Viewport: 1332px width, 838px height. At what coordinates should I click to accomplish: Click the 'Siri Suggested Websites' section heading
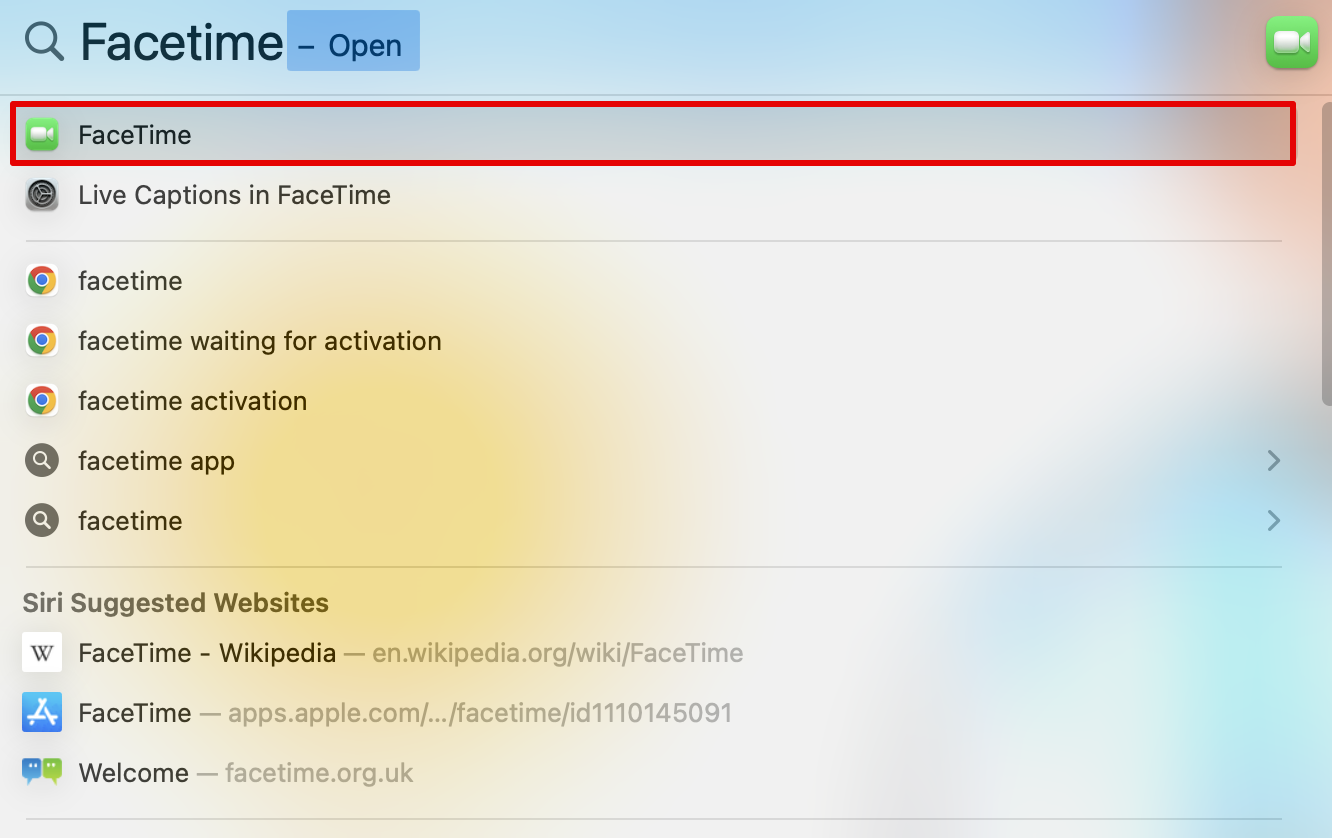(x=176, y=603)
